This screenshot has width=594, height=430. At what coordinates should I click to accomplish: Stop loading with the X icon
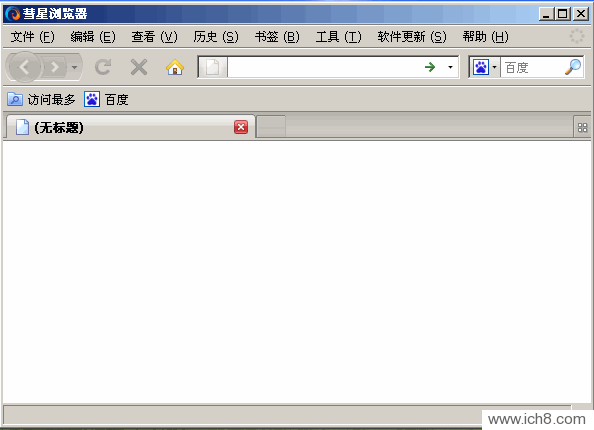point(139,67)
